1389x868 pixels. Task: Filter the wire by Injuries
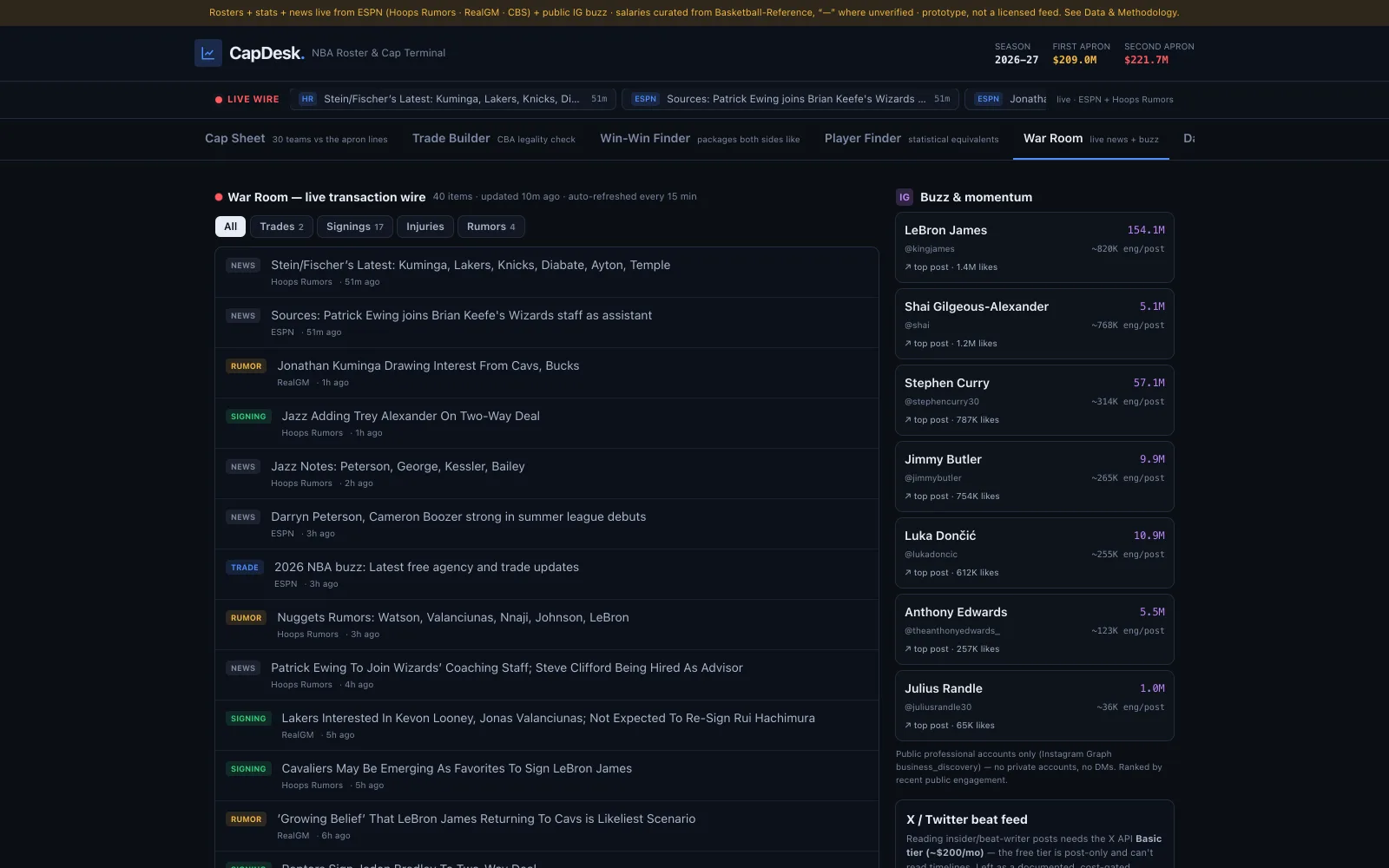click(x=425, y=227)
